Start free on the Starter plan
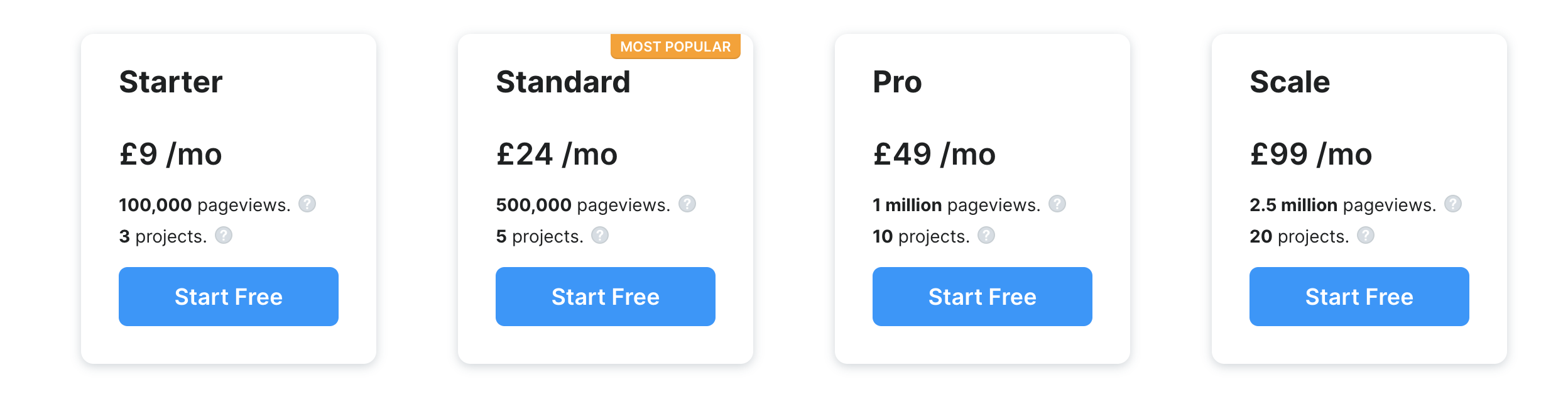The height and width of the screenshot is (416, 1568). [229, 297]
